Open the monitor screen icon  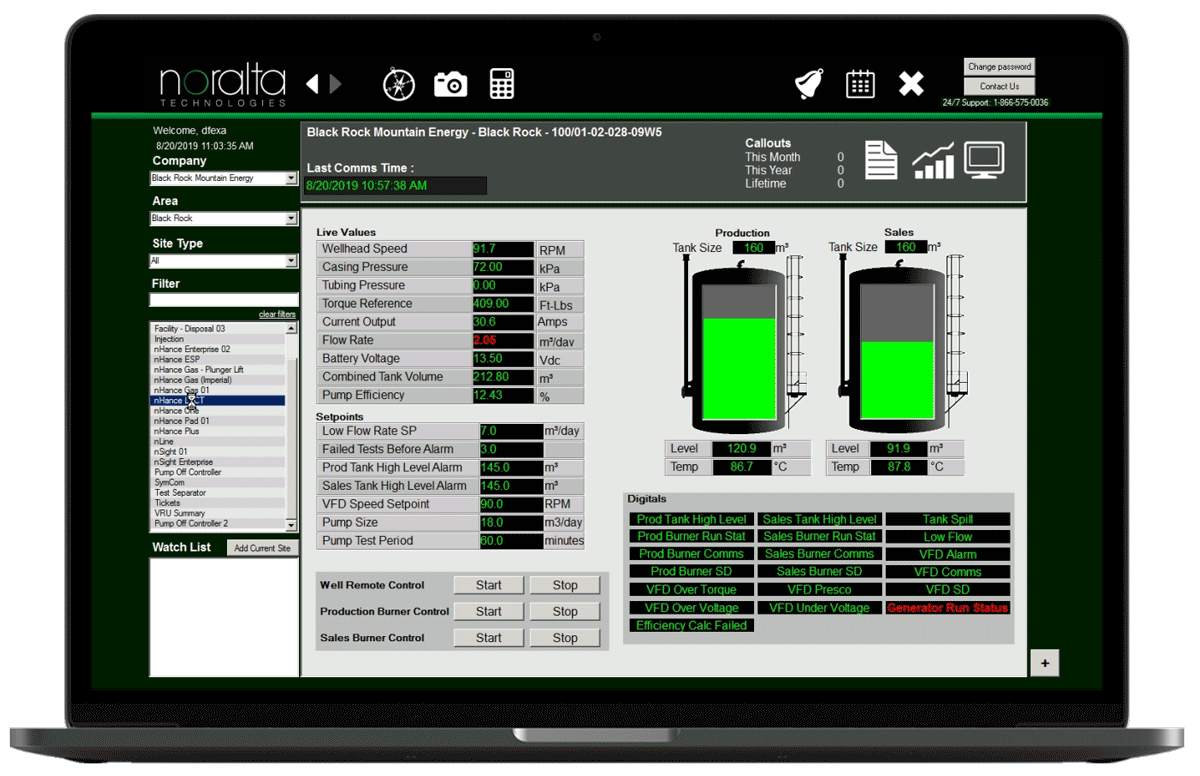(x=984, y=161)
